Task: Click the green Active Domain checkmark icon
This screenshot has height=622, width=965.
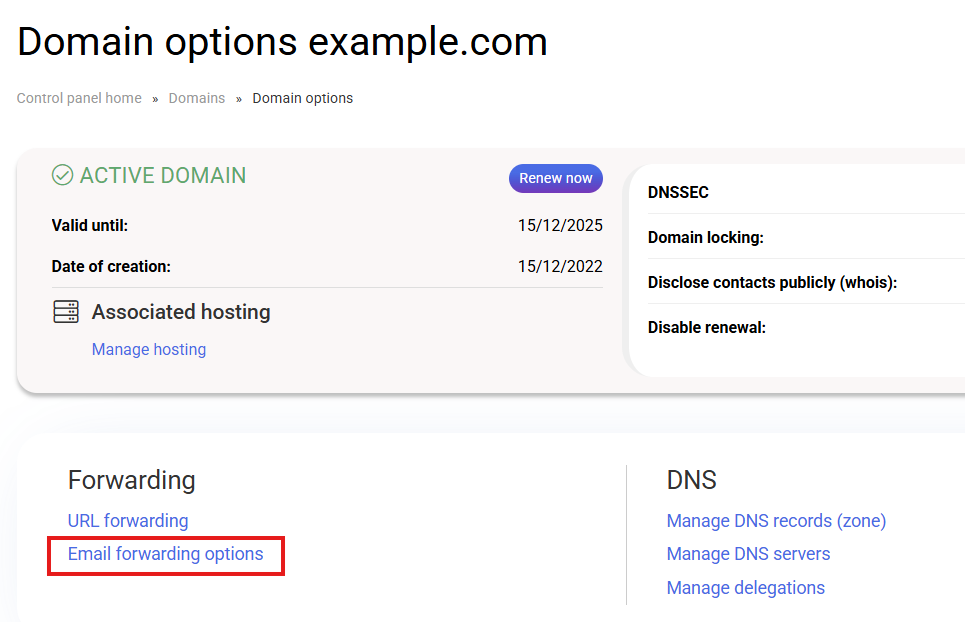Action: pos(62,176)
